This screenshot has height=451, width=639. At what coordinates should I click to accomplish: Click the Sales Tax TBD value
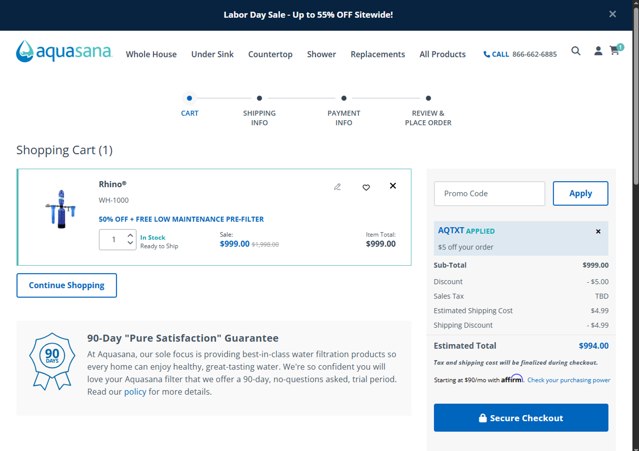(x=602, y=296)
